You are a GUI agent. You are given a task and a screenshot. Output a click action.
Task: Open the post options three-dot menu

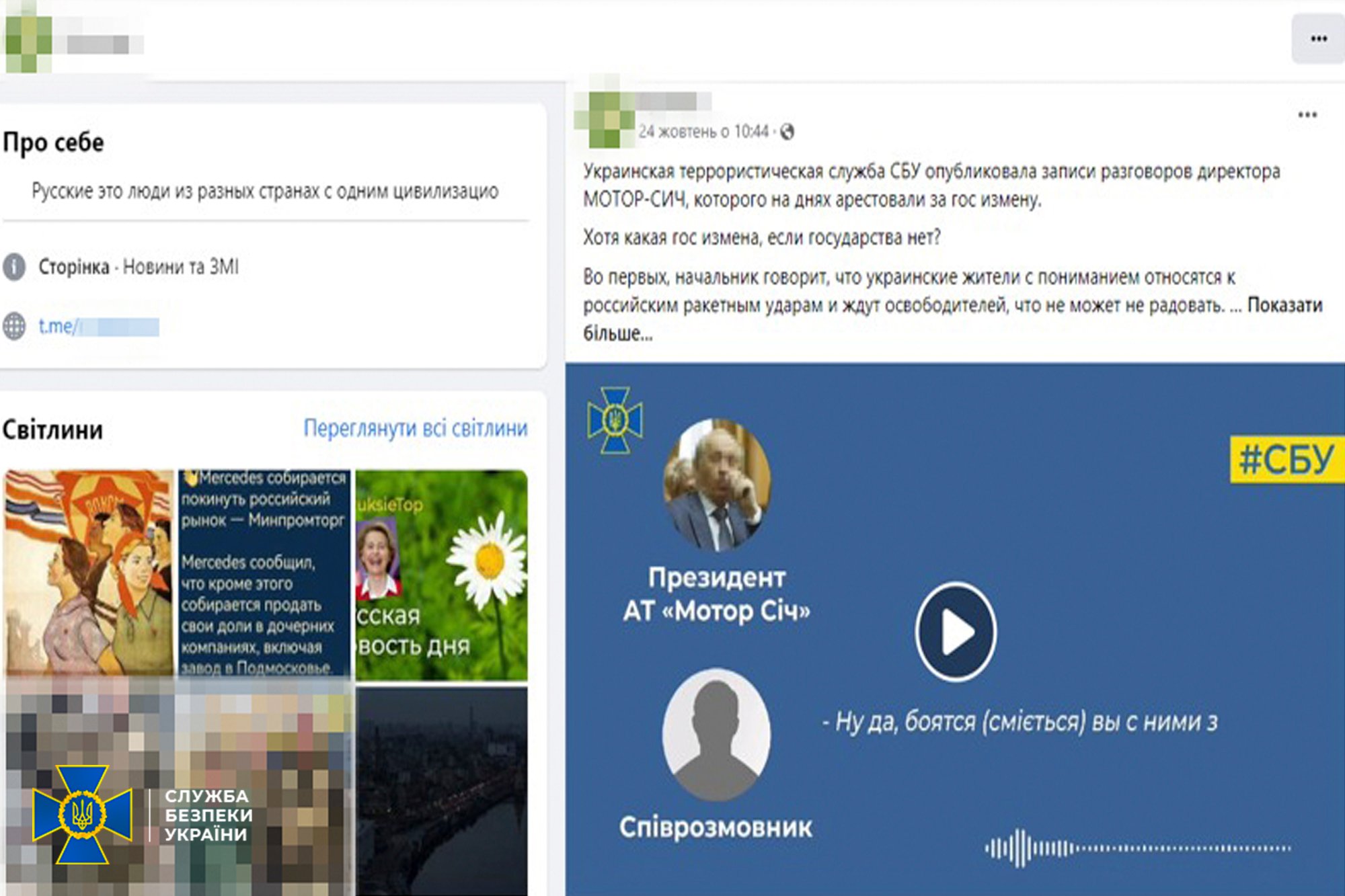pos(1307,115)
